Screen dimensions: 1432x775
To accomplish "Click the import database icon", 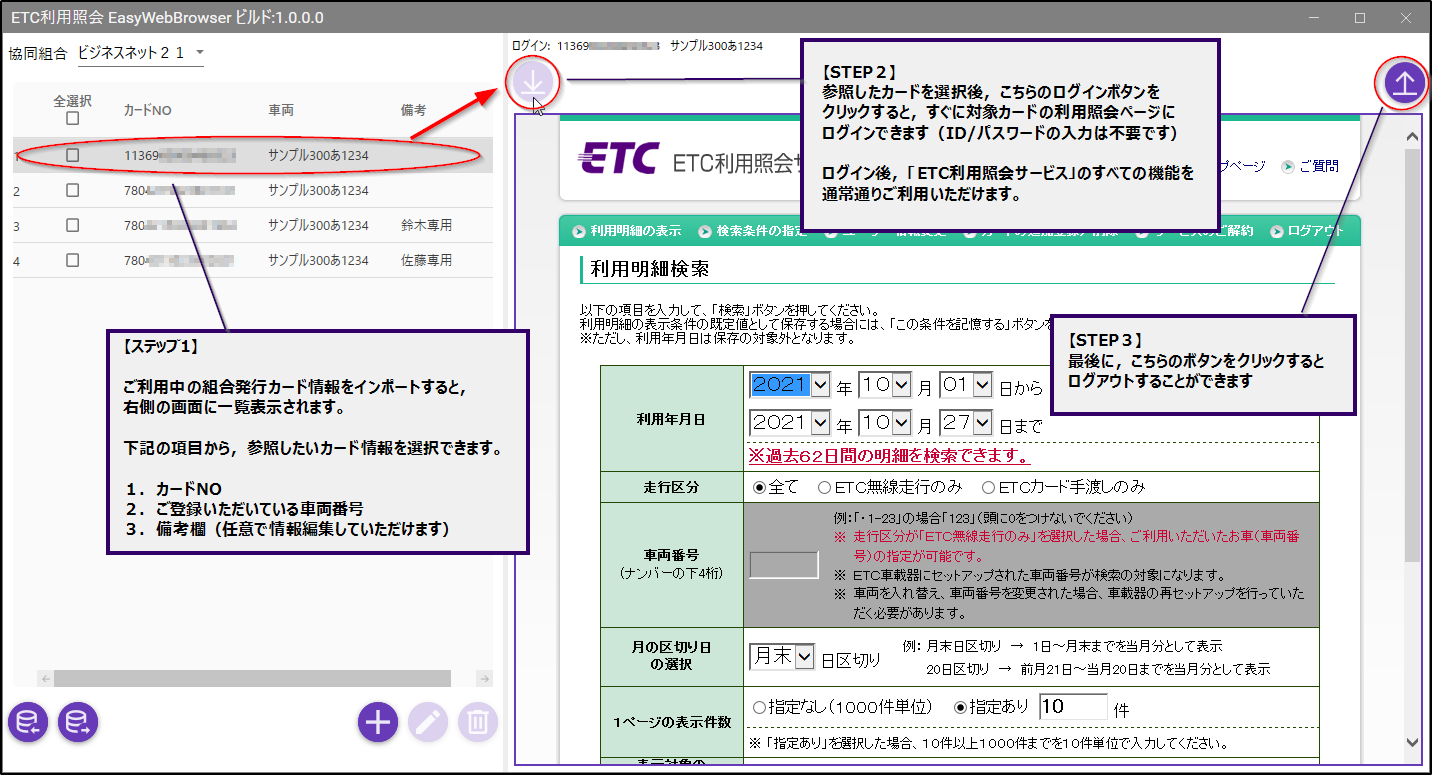I will (x=28, y=722).
